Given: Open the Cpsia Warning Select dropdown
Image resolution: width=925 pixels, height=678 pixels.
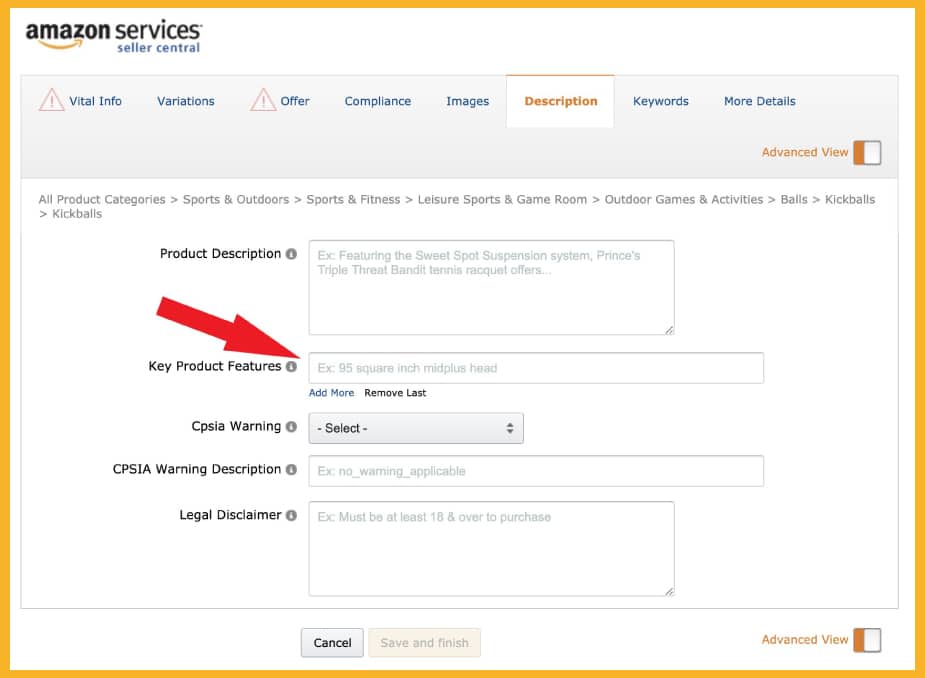Looking at the screenshot, I should coord(416,427).
